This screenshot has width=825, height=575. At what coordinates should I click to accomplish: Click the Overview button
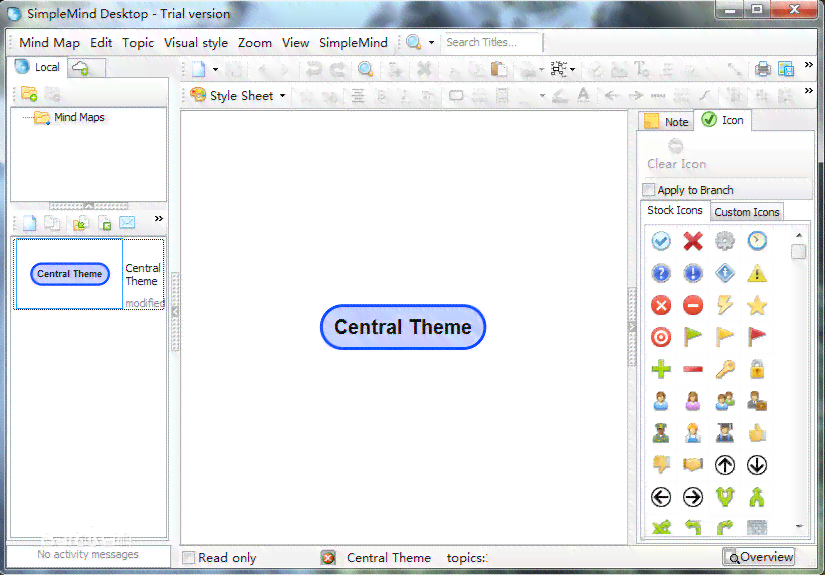coord(758,557)
